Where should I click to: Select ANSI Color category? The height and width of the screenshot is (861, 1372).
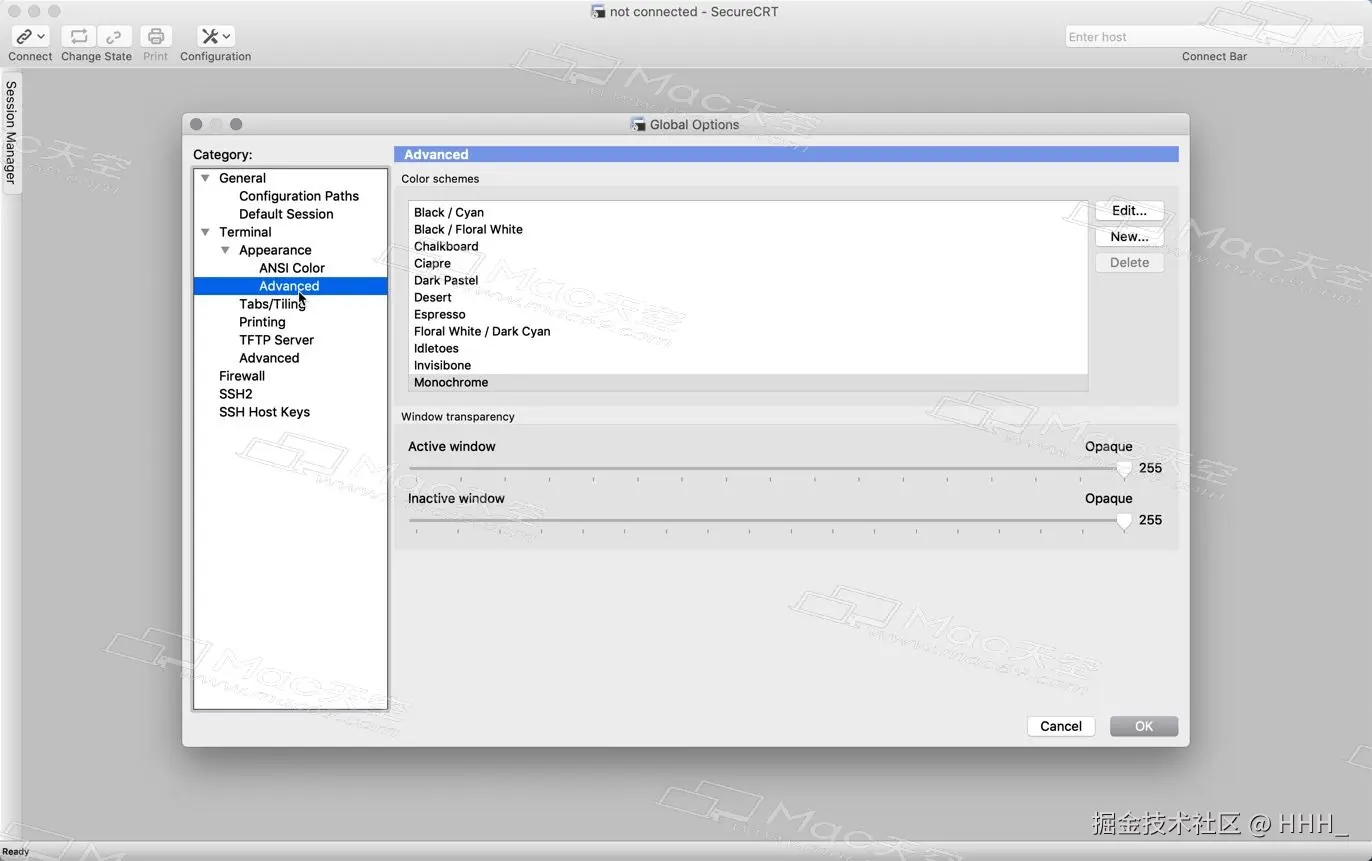point(291,268)
